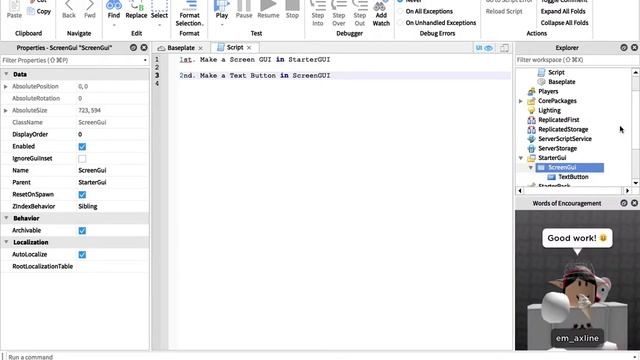Open the Play button dropdown arrow
The height and width of the screenshot is (360, 640).
[x=222, y=25]
